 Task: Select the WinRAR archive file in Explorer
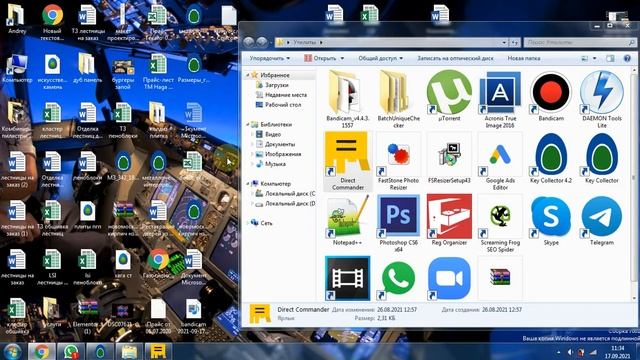tap(500, 278)
